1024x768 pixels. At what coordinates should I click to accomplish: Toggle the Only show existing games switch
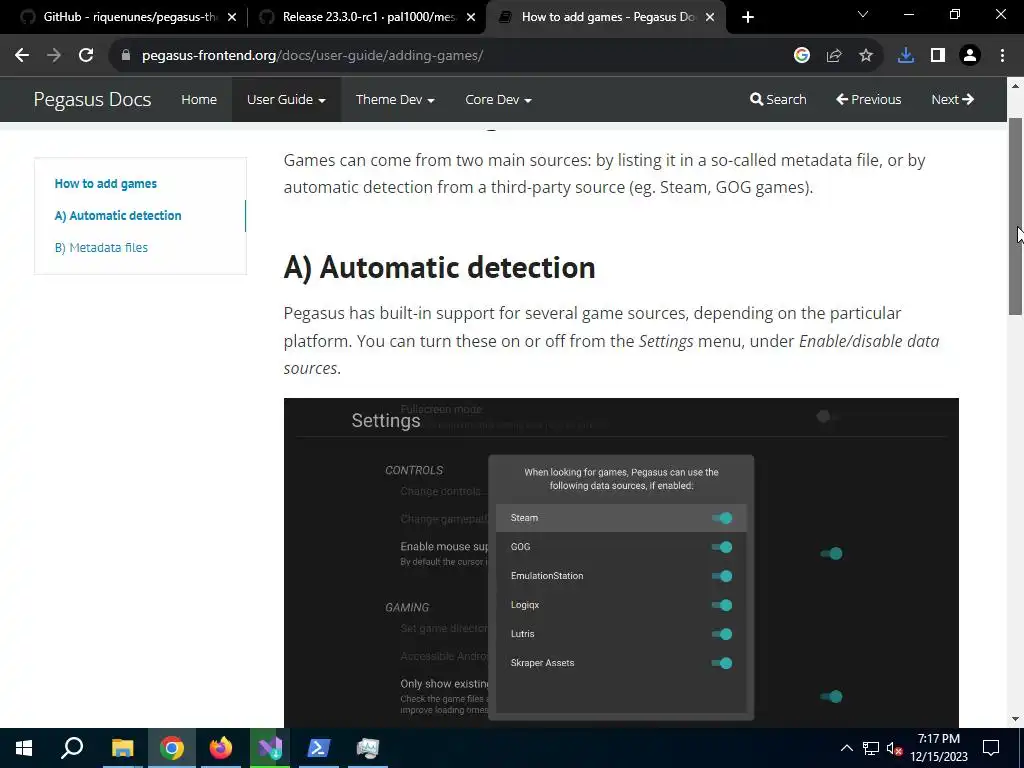831,697
